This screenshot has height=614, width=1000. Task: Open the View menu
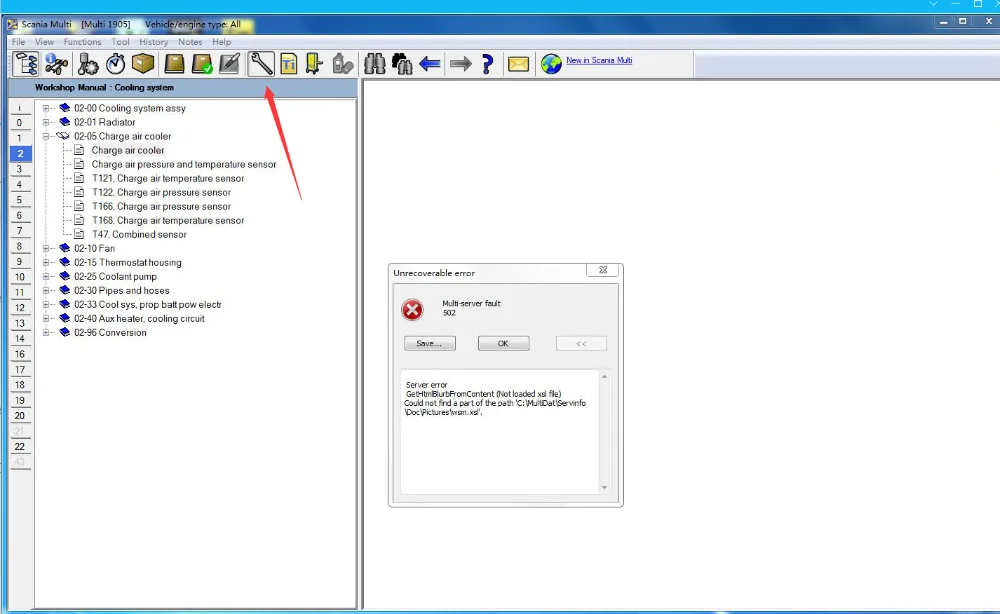[44, 42]
